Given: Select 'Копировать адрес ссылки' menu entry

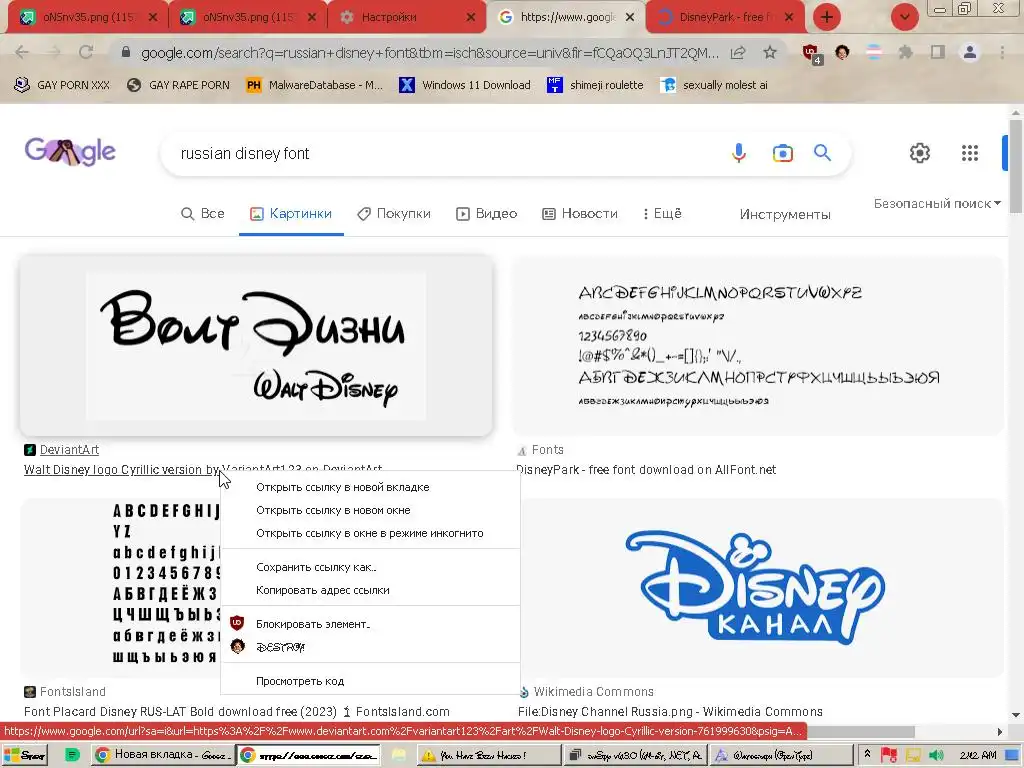Looking at the screenshot, I should coord(370,590).
